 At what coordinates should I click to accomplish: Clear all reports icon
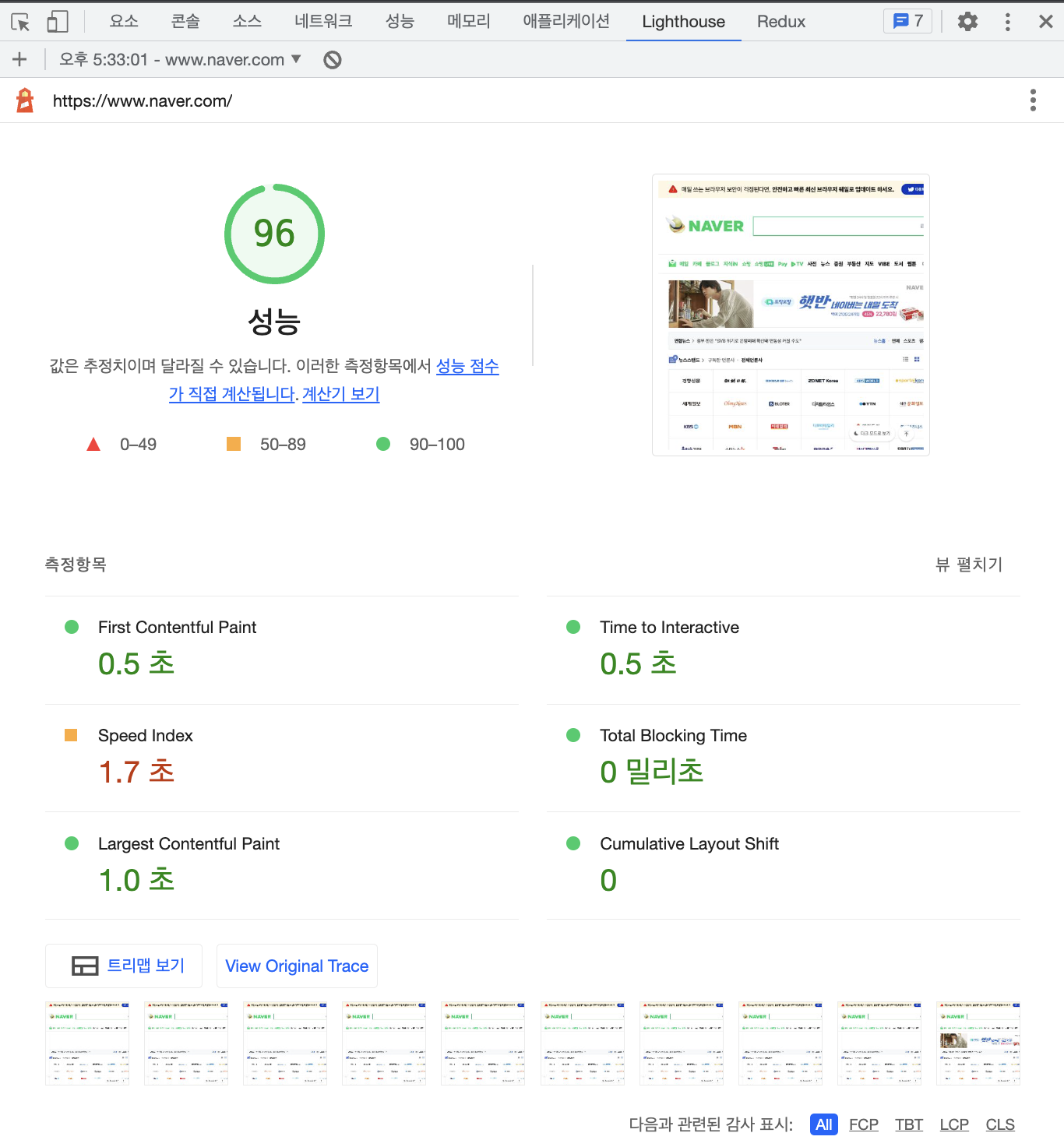click(333, 60)
